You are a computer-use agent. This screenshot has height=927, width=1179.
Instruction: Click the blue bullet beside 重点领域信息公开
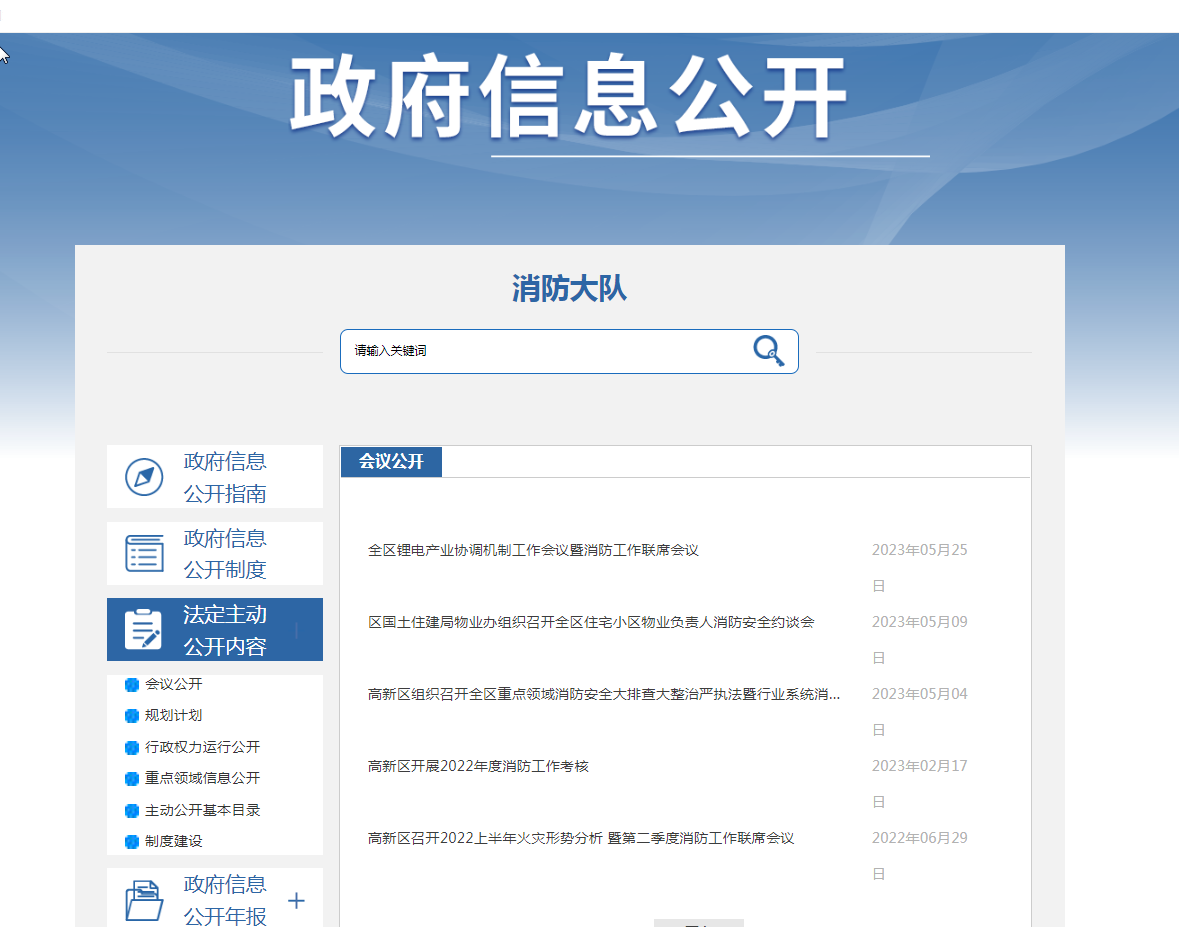131,779
